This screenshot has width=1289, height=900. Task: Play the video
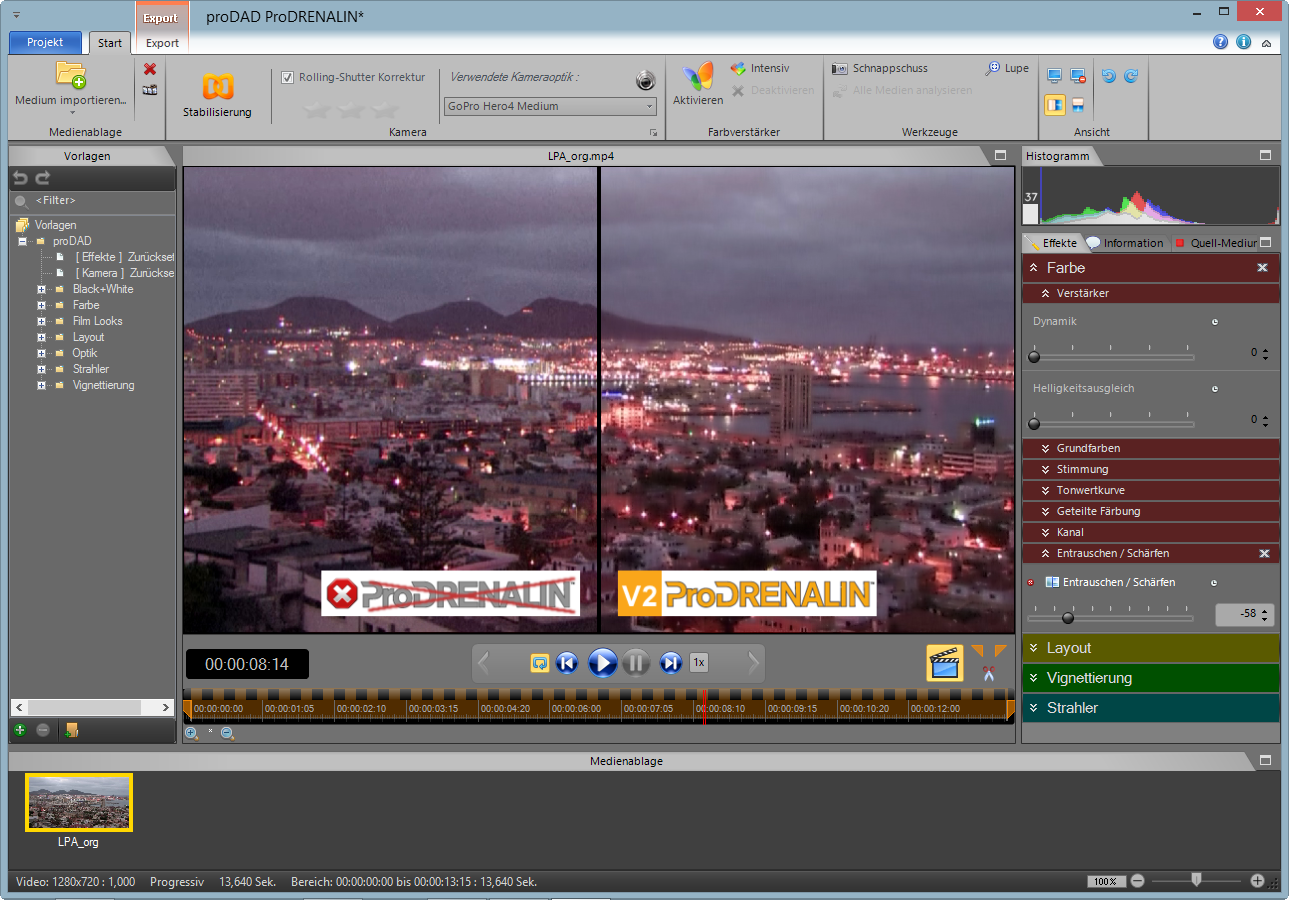(602, 663)
